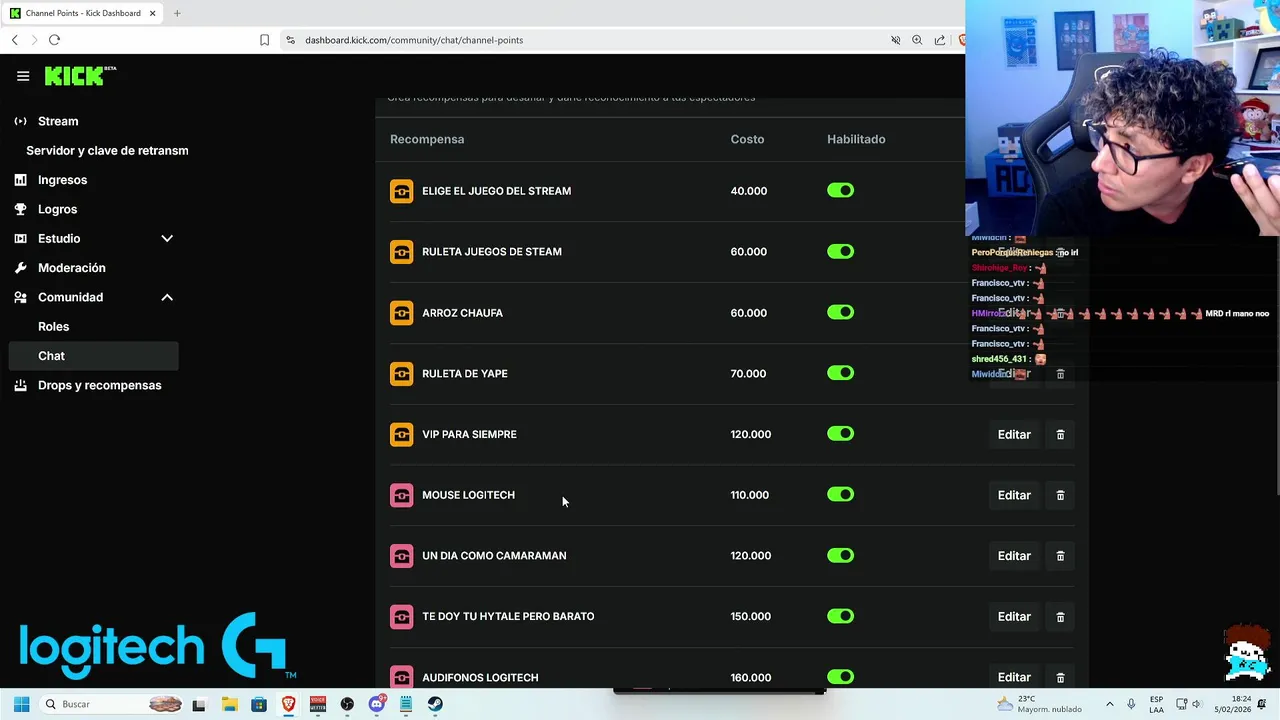Click the muted-audio icon in the address bar
The image size is (1280, 720).
(895, 40)
